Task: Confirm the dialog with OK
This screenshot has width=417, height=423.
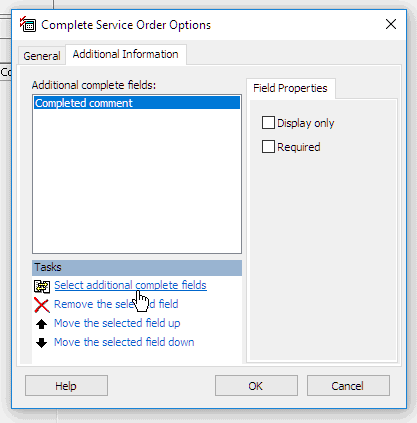Action: (x=256, y=386)
